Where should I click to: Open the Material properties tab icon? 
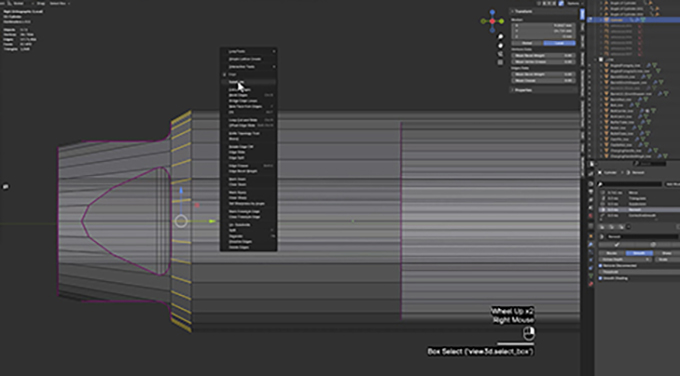point(591,284)
